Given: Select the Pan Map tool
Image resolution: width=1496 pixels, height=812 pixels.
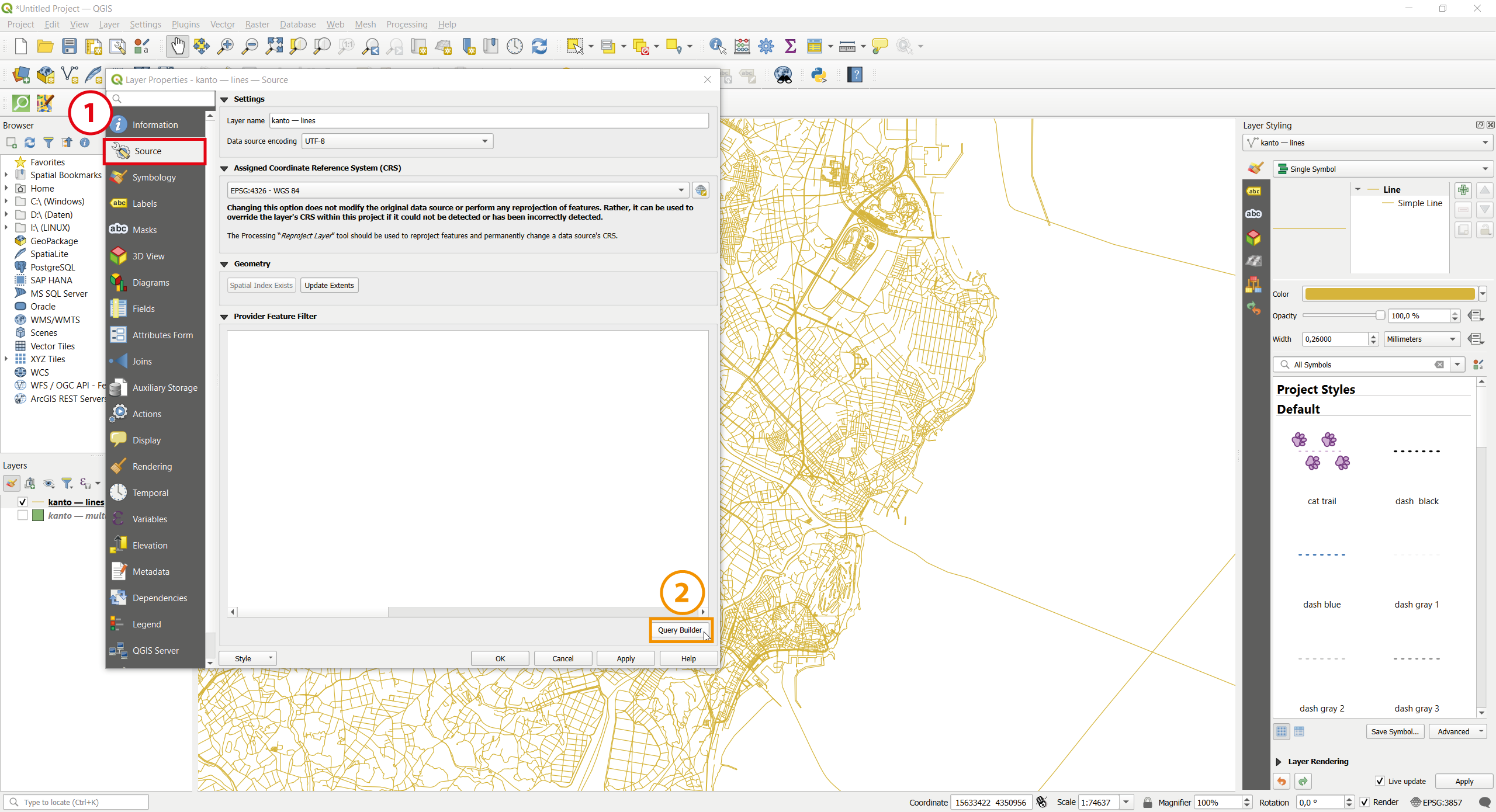Looking at the screenshot, I should point(178,46).
